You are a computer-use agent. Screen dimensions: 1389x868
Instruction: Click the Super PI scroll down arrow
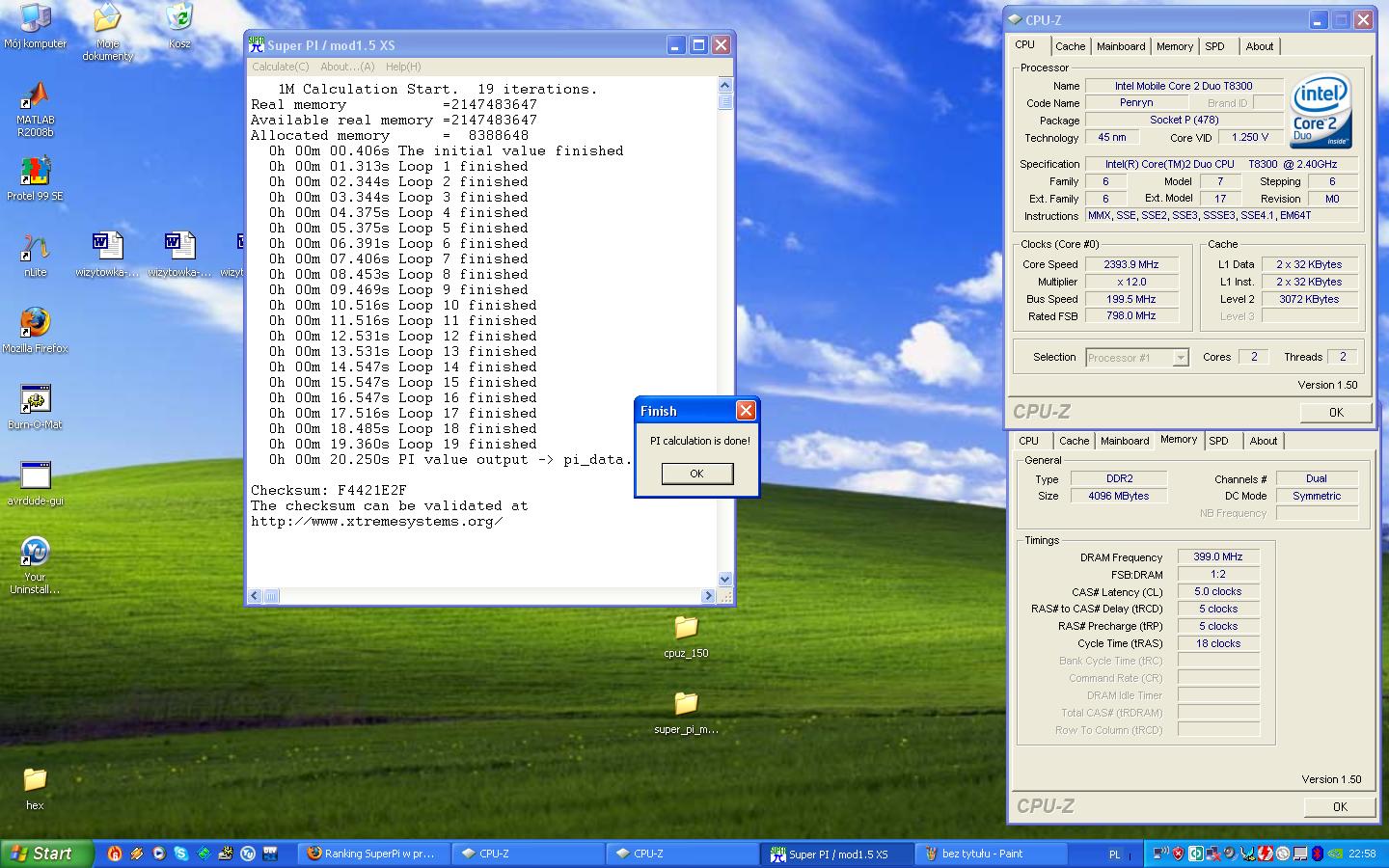pos(725,579)
